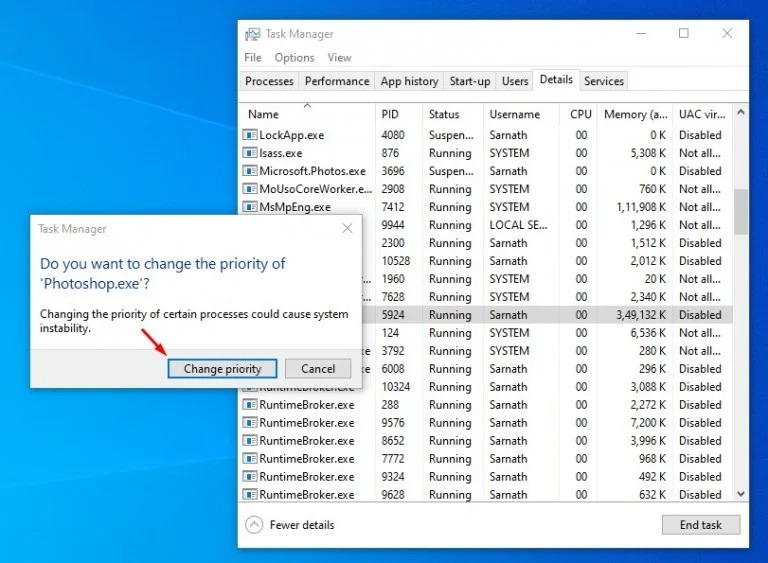Click the Fewer details circle arrow icon
Screen dimensions: 768x563
tap(254, 525)
